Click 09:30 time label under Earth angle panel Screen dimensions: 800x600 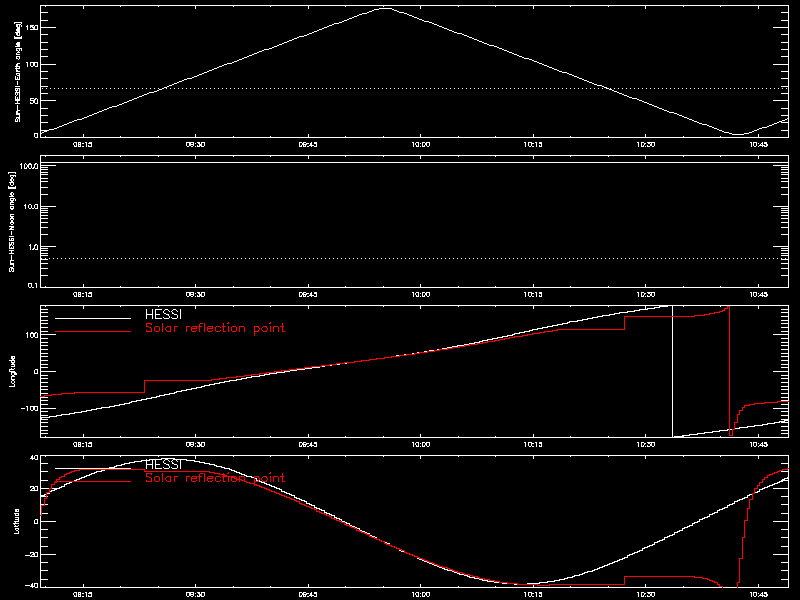click(x=195, y=144)
